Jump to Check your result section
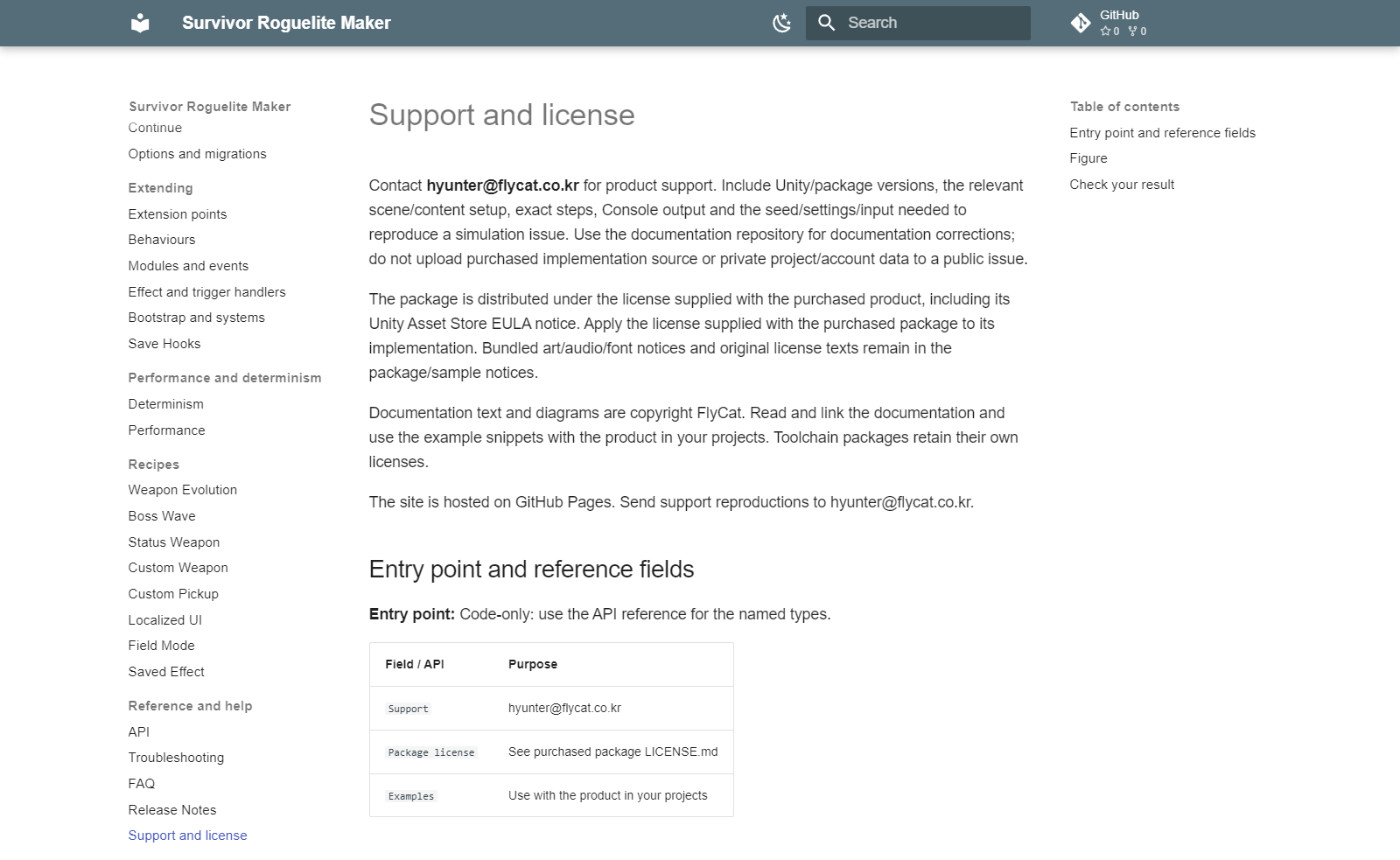 click(1122, 185)
